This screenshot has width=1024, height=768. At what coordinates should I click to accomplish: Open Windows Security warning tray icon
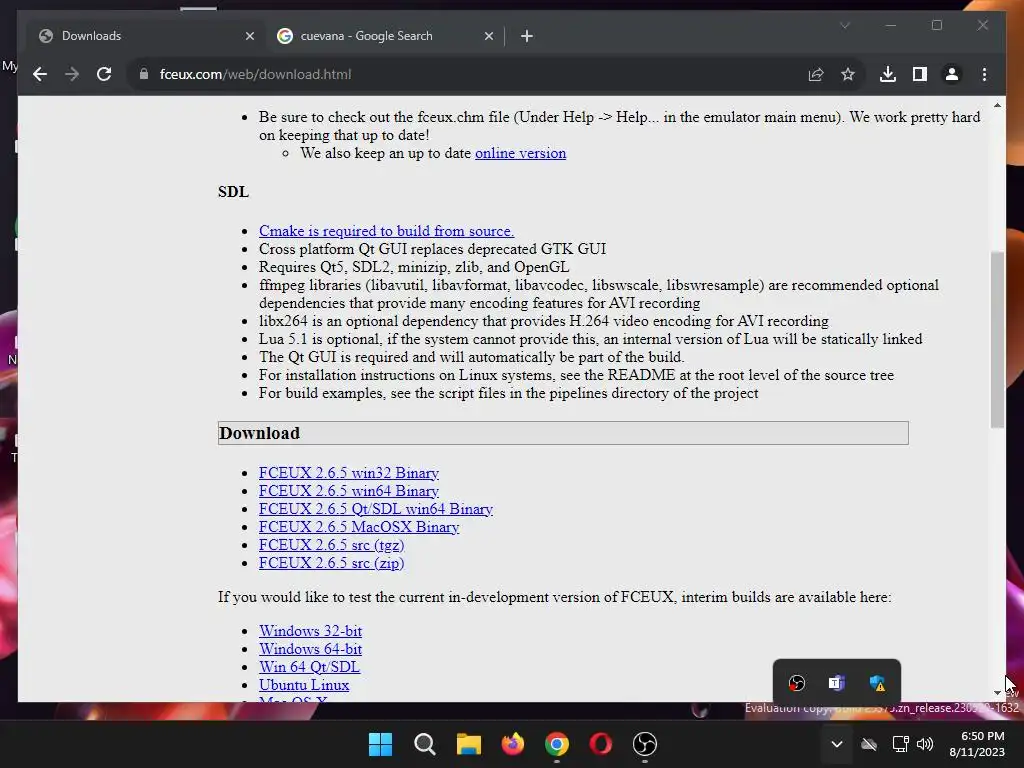click(877, 683)
